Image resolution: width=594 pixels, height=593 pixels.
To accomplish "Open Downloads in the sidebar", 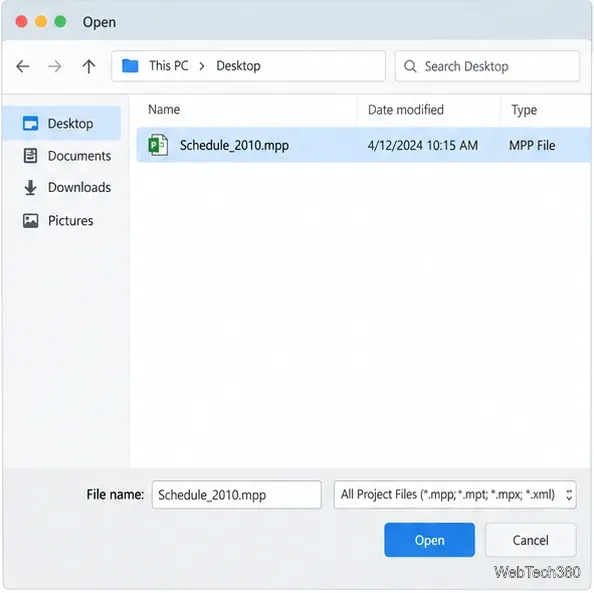I will coord(67,188).
